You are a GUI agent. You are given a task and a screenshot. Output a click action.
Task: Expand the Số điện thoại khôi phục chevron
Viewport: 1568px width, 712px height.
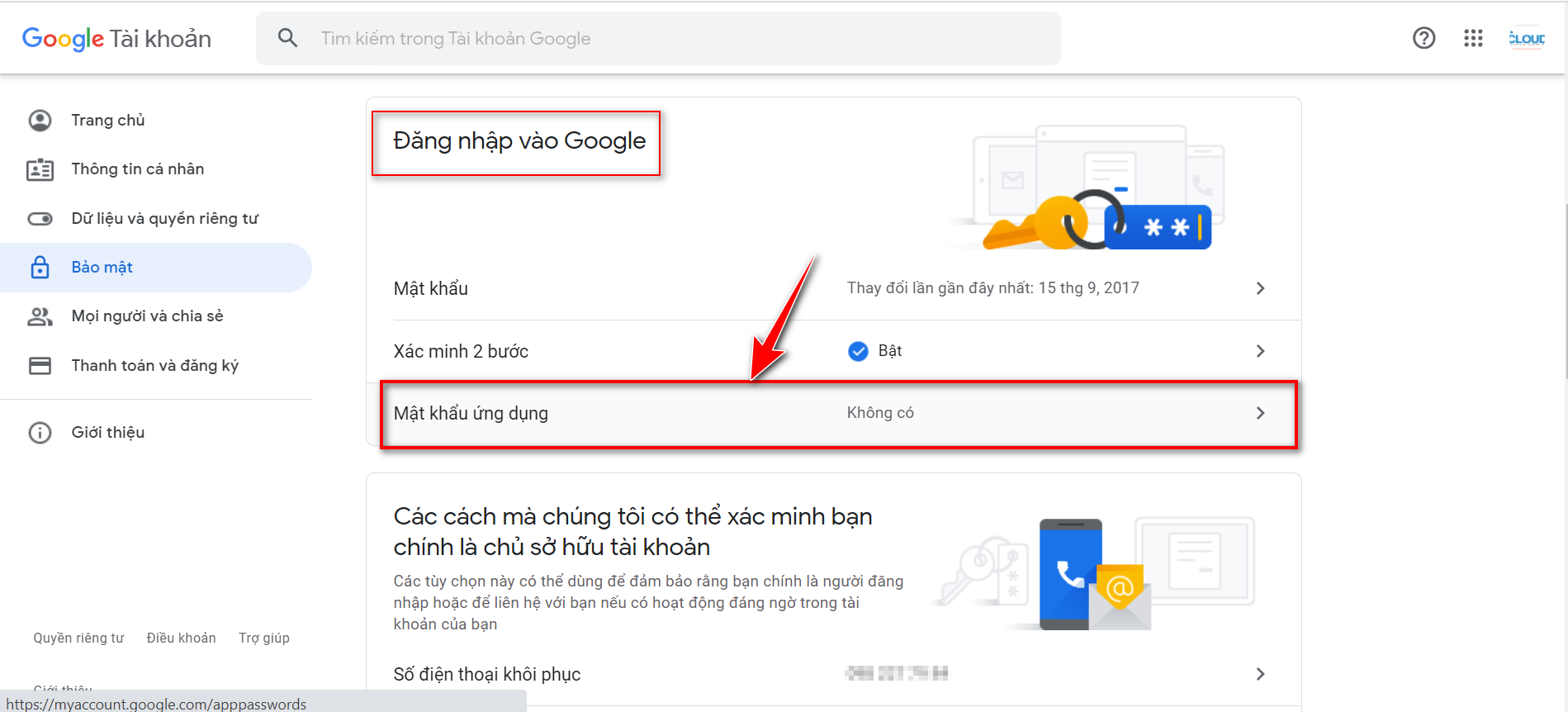coord(1260,674)
